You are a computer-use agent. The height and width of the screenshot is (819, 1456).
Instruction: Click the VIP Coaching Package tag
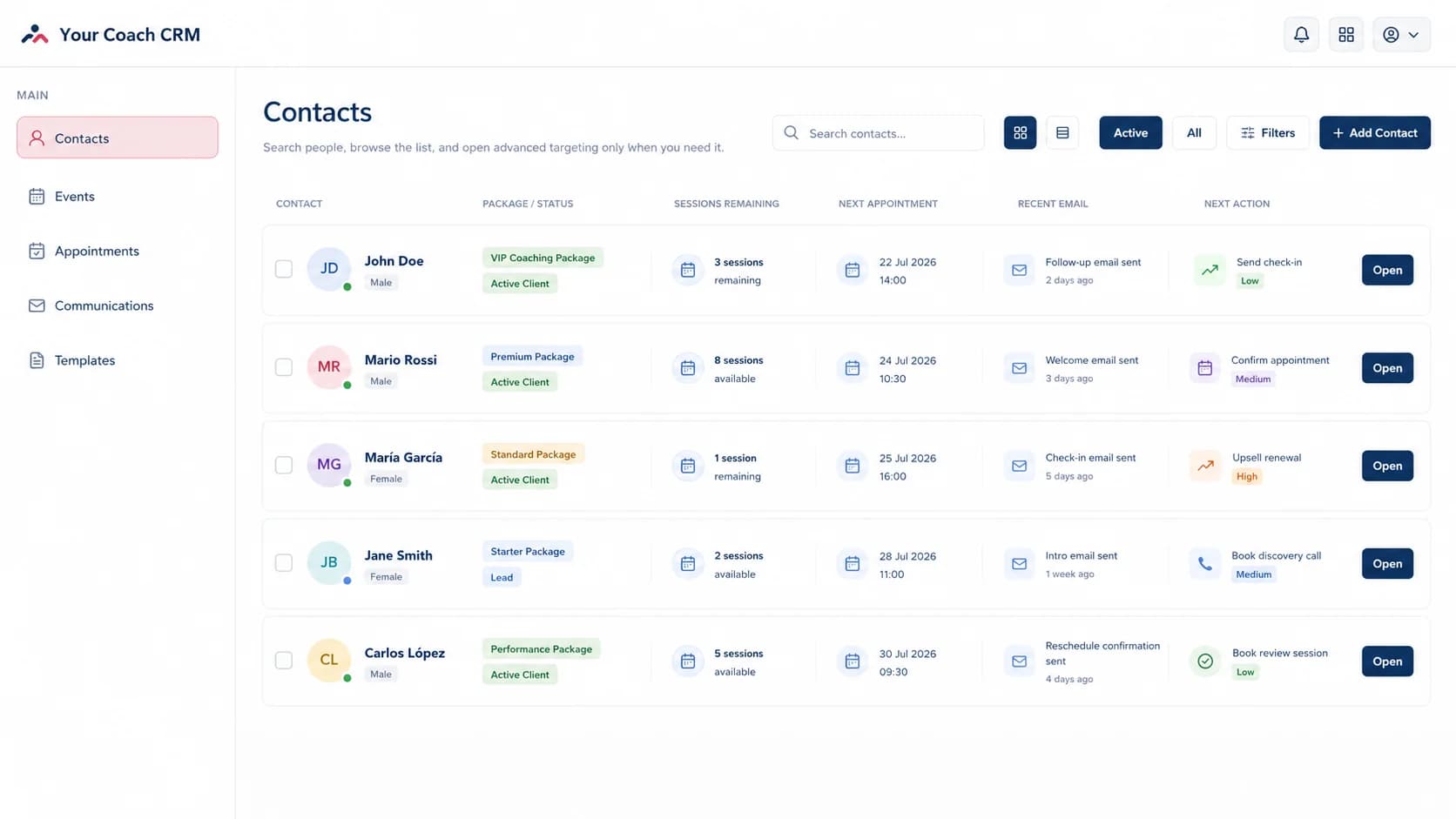(x=543, y=258)
